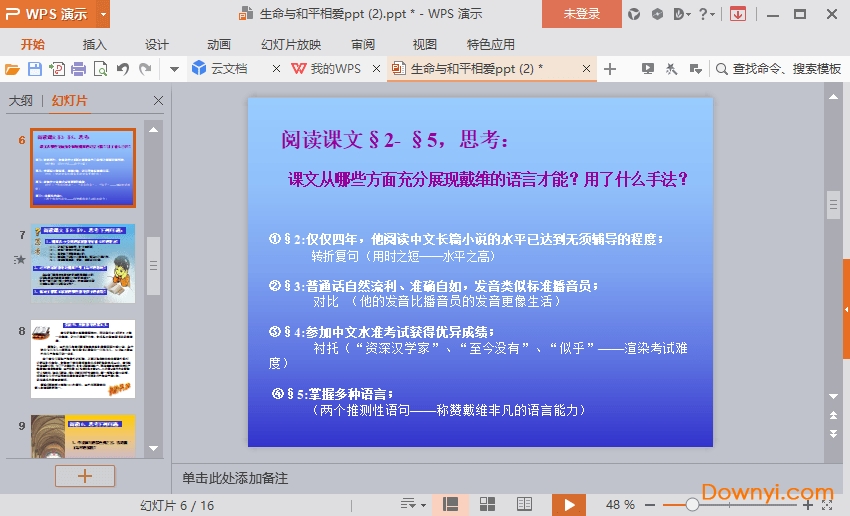The width and height of the screenshot is (850, 516).
Task: Select slide 6 thumbnail
Action: (x=83, y=168)
